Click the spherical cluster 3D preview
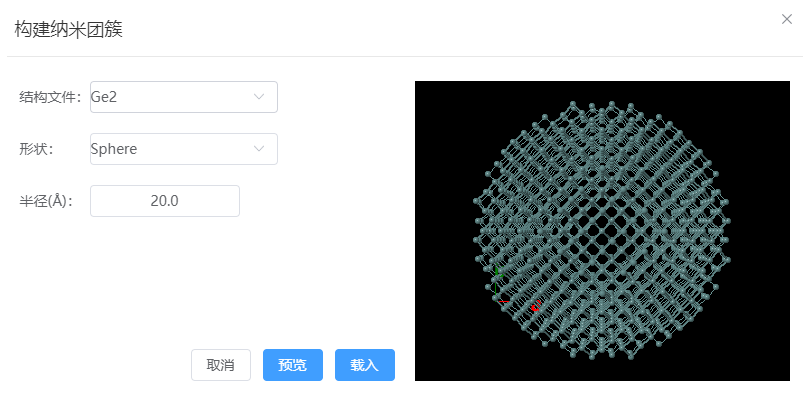The width and height of the screenshot is (810, 395). [x=602, y=231]
